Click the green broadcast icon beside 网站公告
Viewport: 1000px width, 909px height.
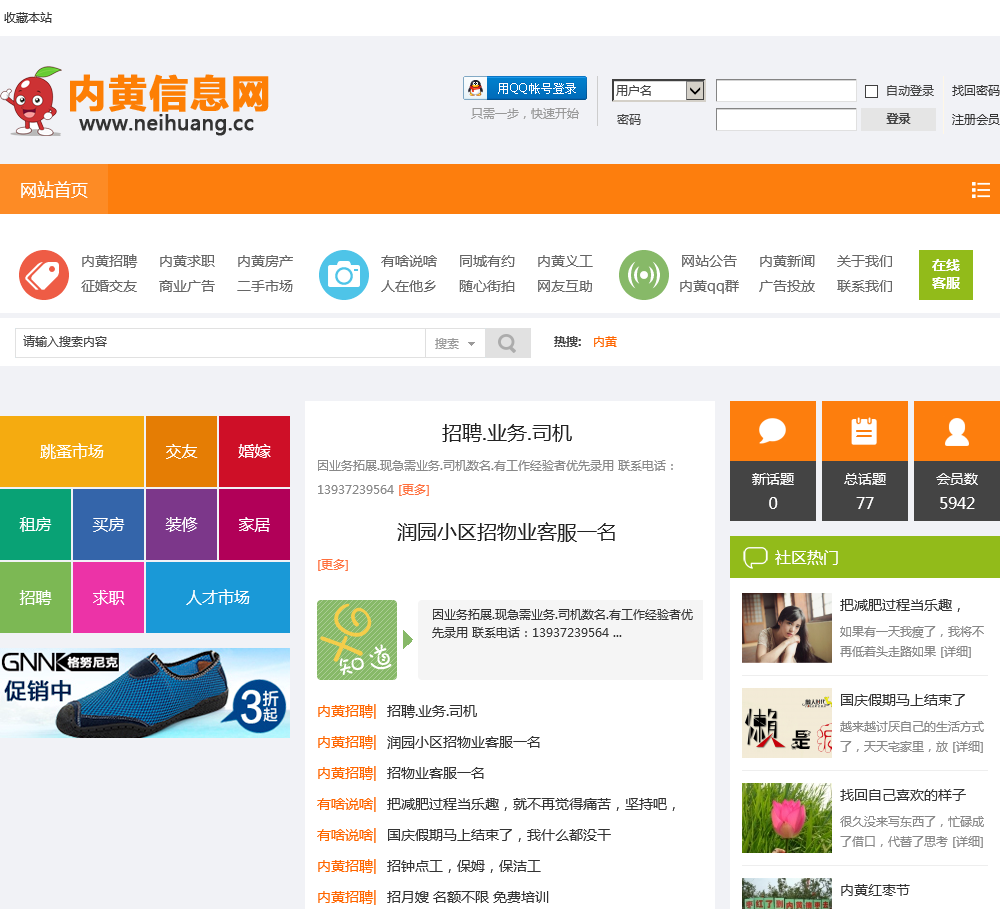pyautogui.click(x=643, y=274)
